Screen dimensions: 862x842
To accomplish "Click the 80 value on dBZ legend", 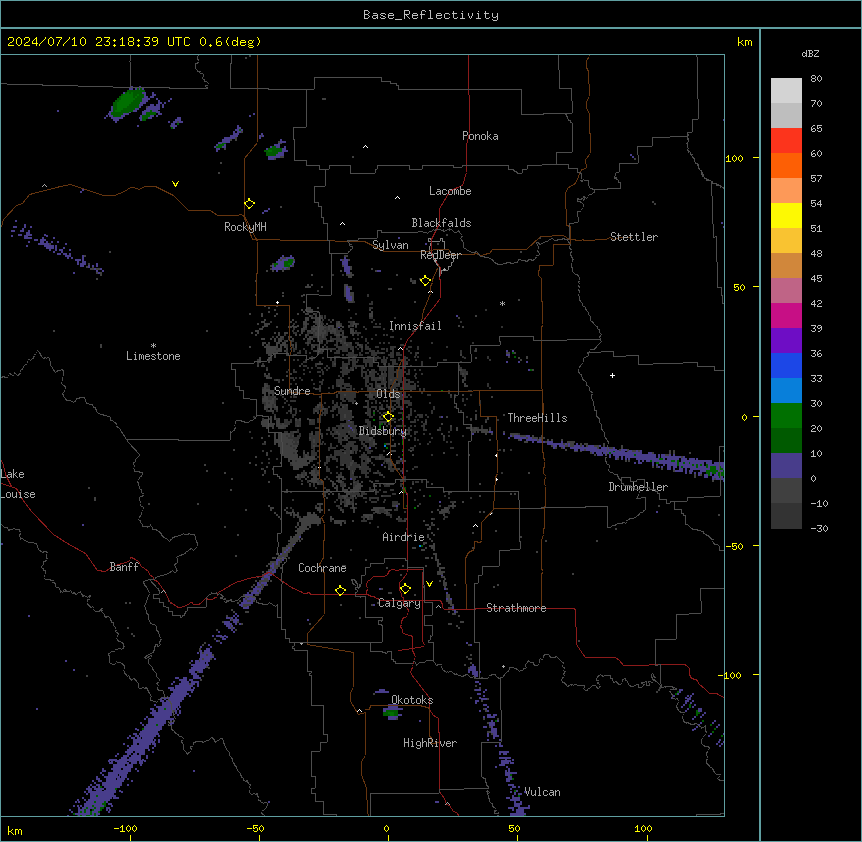I will click(x=816, y=79).
